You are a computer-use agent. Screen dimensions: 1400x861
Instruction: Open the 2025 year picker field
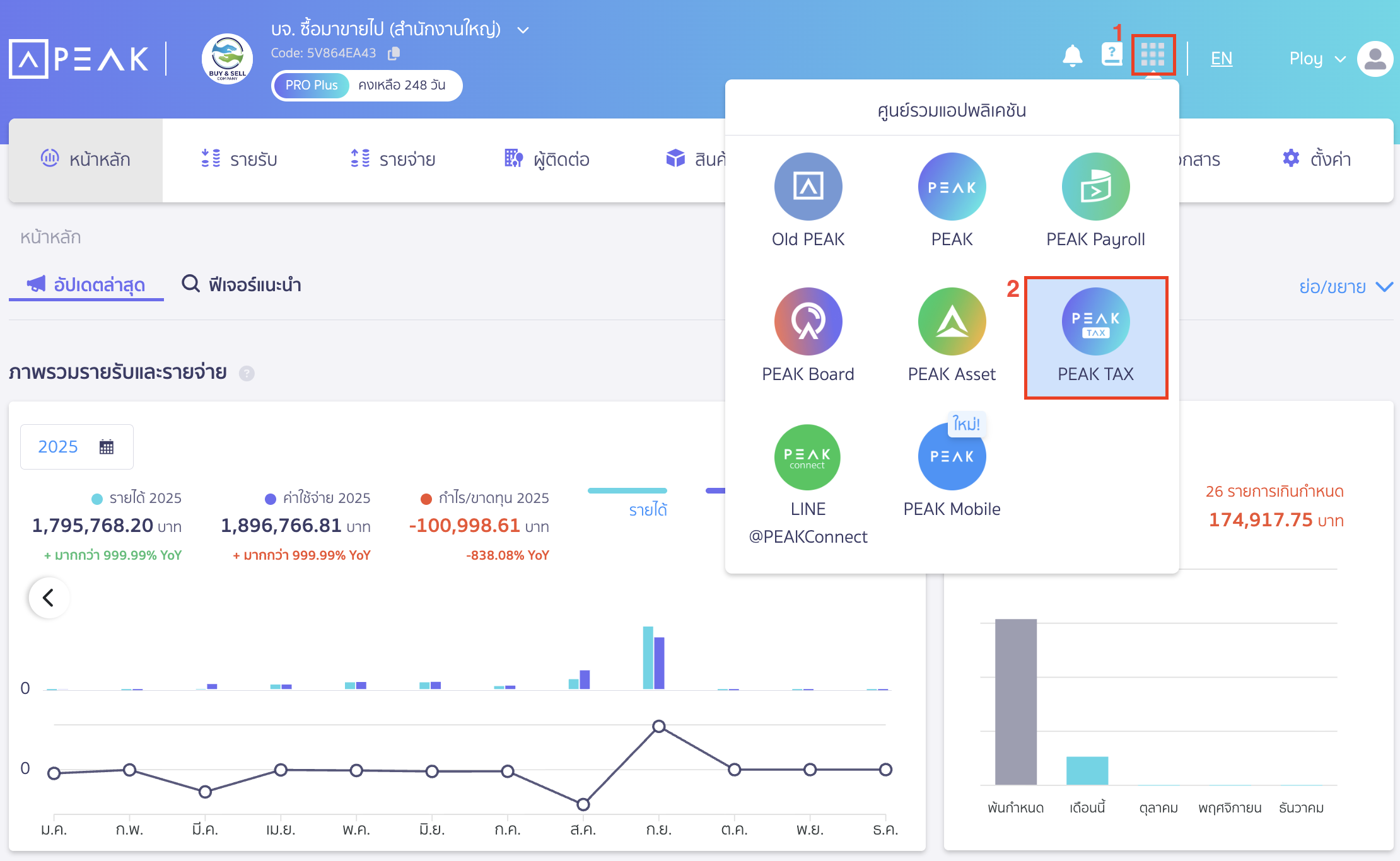[x=76, y=447]
